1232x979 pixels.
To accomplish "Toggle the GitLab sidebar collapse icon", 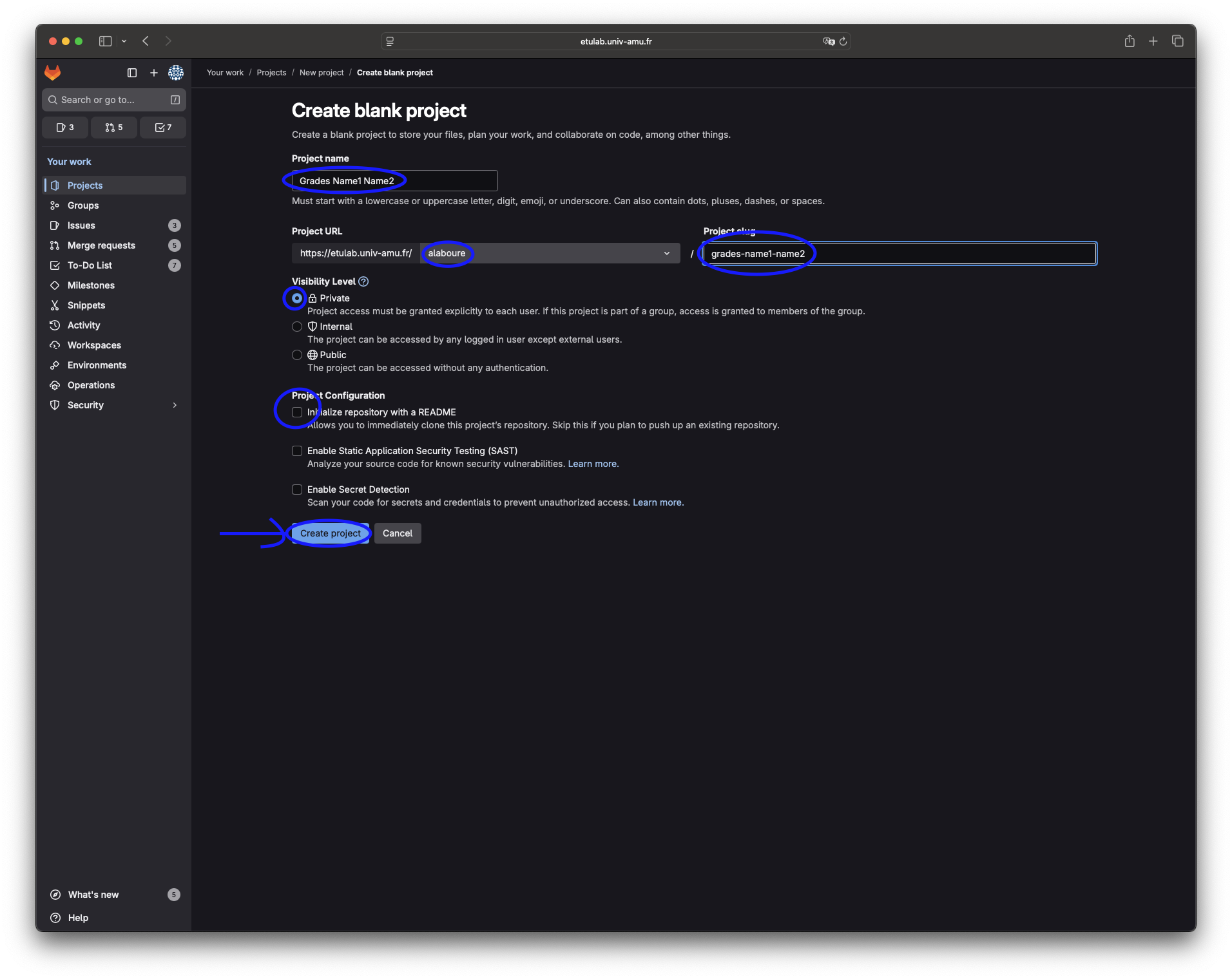I will pyautogui.click(x=132, y=73).
